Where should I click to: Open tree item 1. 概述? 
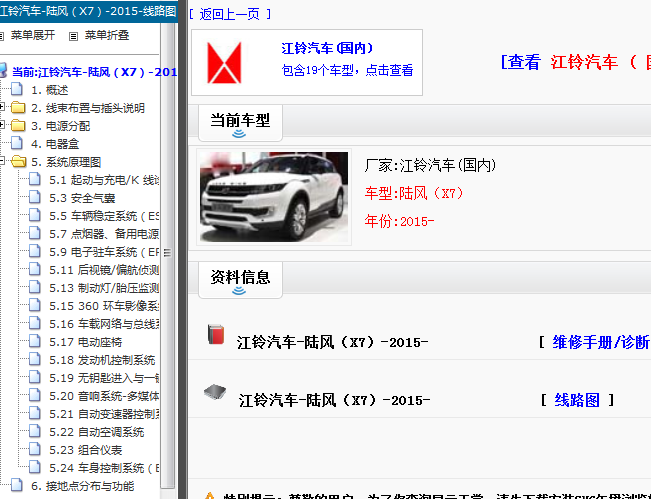49,90
